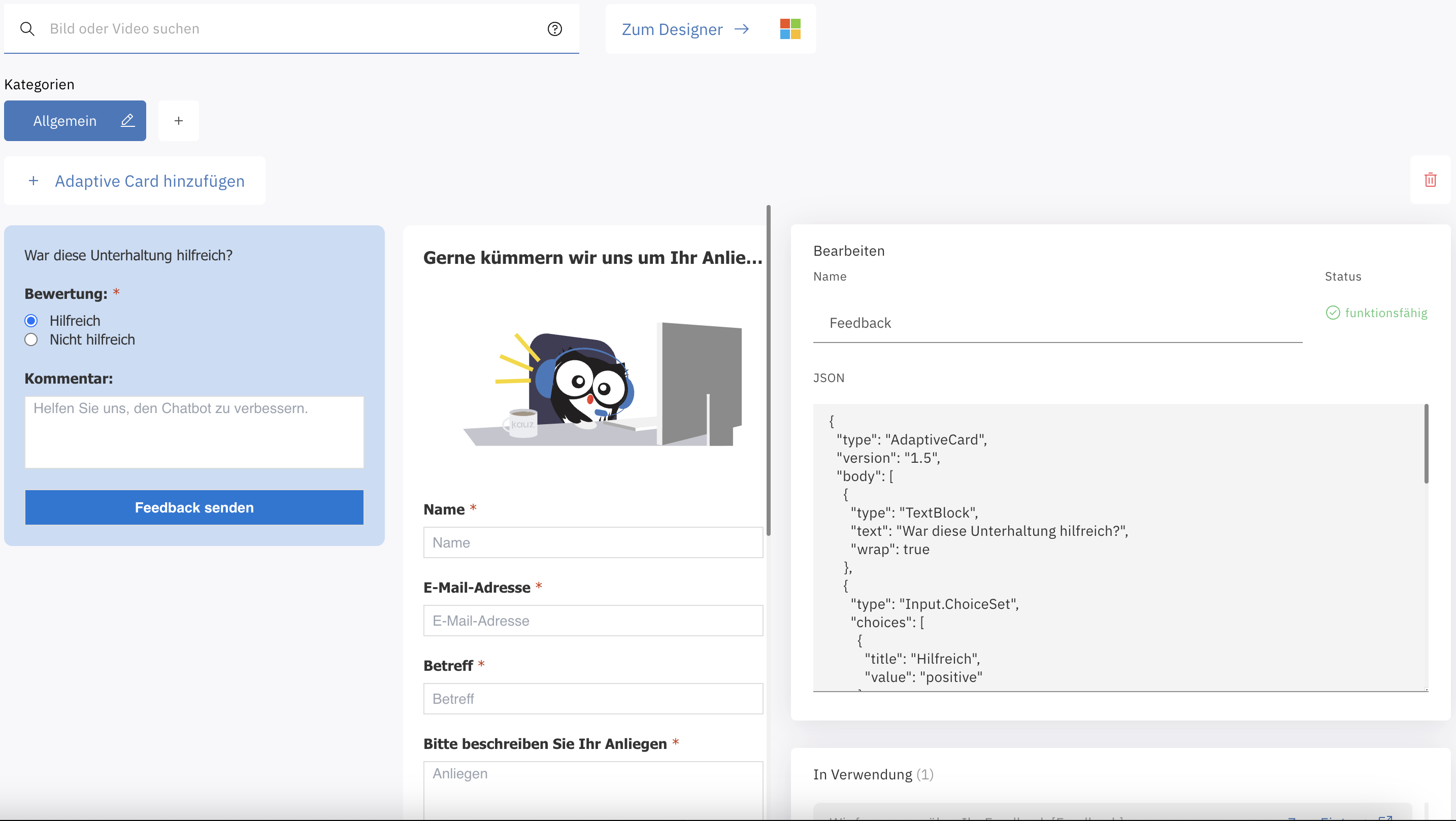
Task: Click the green checkmark status icon
Action: (x=1333, y=313)
